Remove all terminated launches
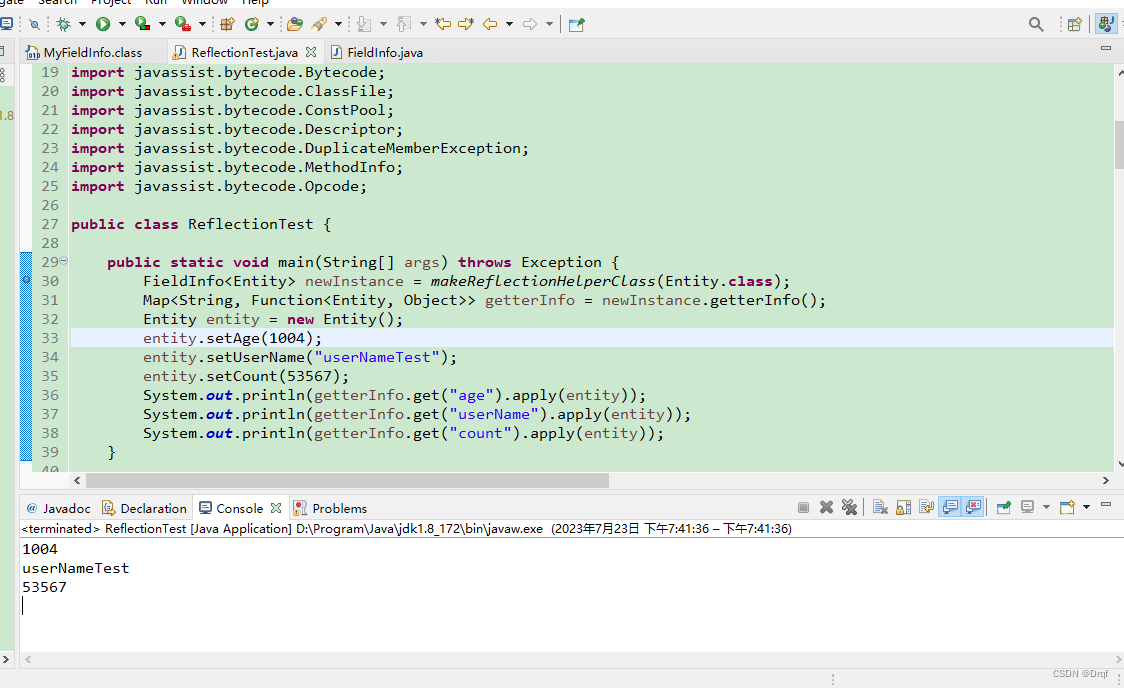 (x=849, y=507)
